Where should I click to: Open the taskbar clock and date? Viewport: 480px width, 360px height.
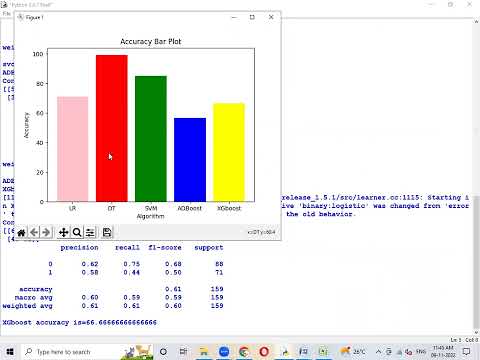tap(443, 352)
